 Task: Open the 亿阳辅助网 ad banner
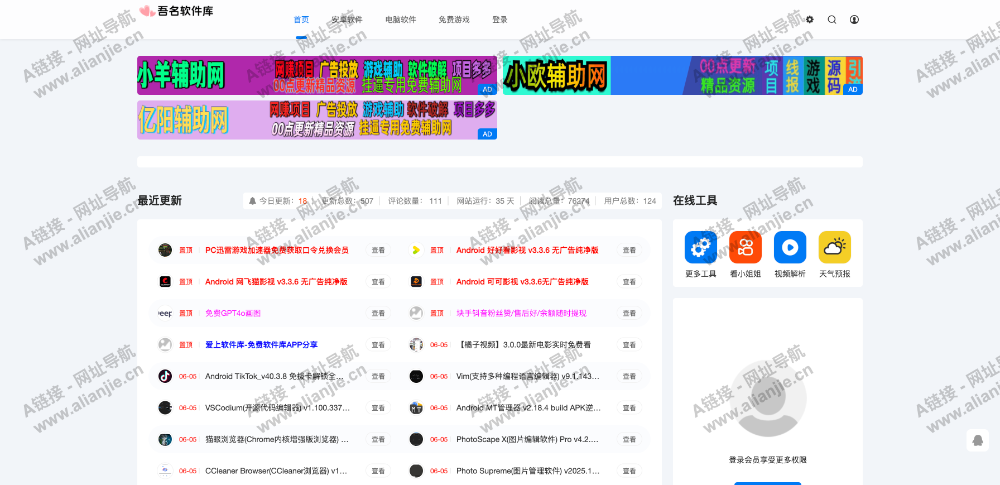coord(317,120)
